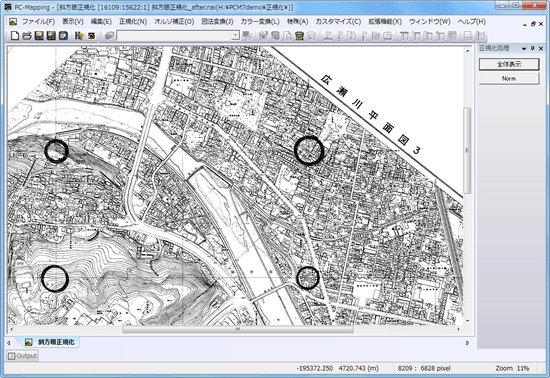Open the ウィンドウ(W) menu
This screenshot has width=550, height=378.
[430, 22]
